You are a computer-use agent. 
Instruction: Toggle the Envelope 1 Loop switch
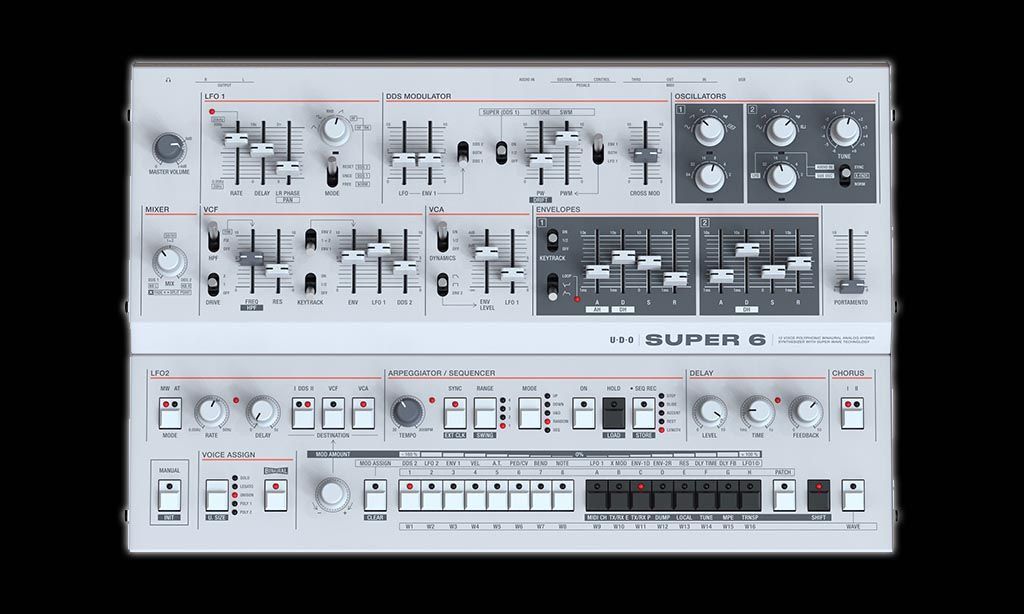(552, 285)
